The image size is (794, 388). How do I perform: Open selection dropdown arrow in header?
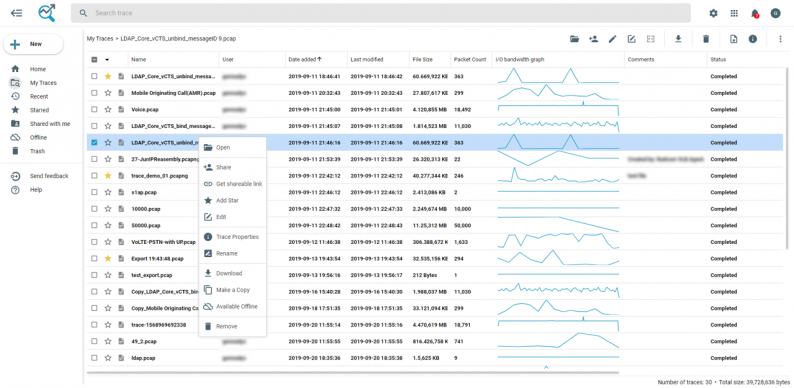[107, 59]
